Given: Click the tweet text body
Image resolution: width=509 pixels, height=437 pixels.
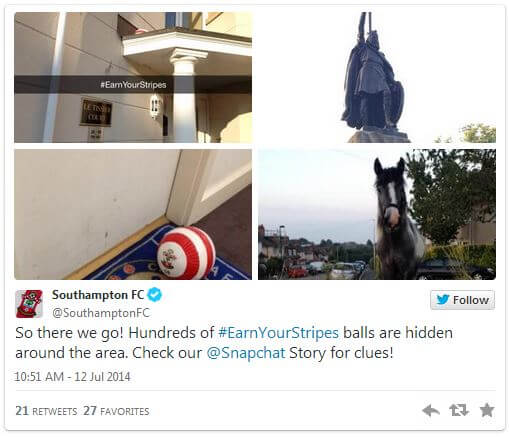Looking at the screenshot, I should (x=234, y=343).
